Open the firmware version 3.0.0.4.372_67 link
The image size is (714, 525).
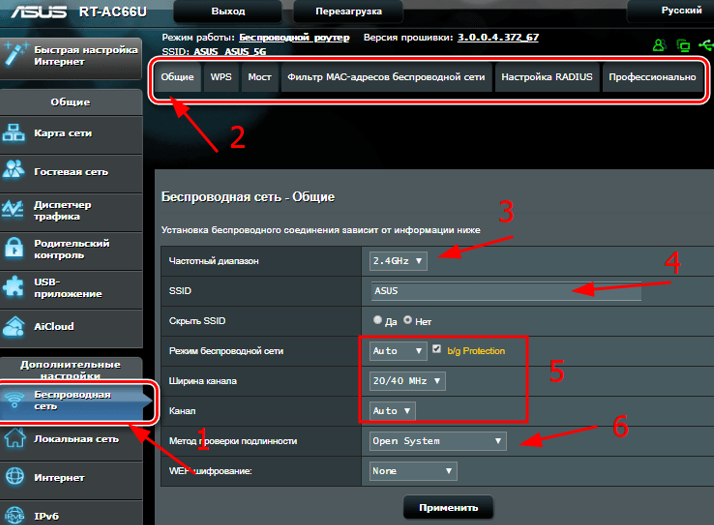click(498, 37)
